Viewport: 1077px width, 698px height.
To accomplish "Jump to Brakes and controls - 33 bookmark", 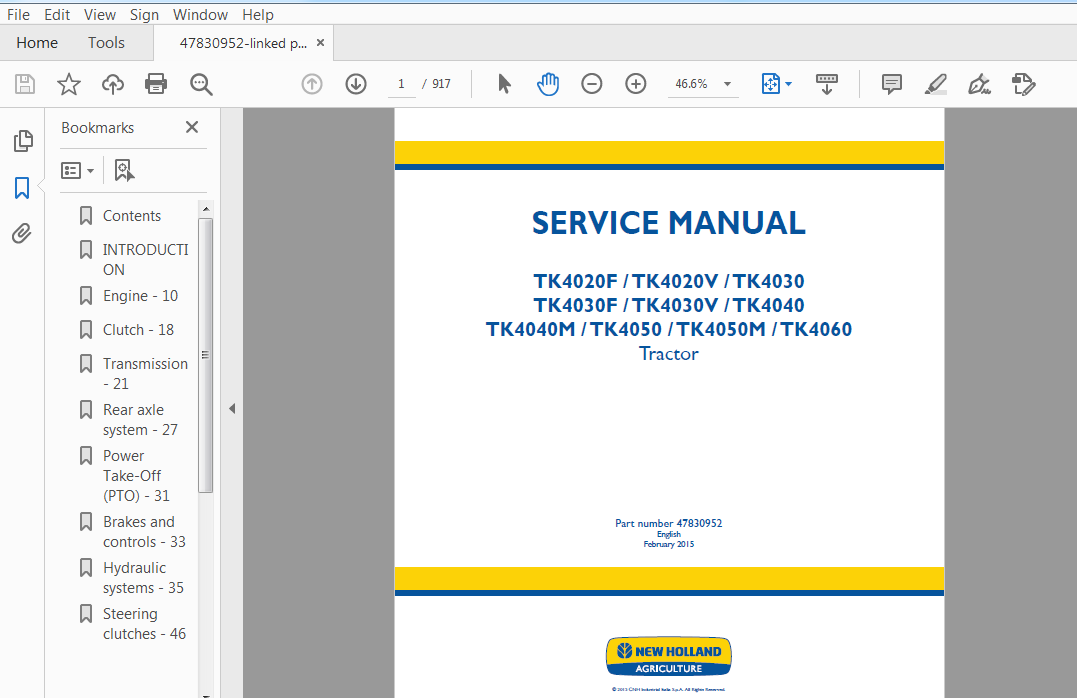I will pyautogui.click(x=144, y=532).
